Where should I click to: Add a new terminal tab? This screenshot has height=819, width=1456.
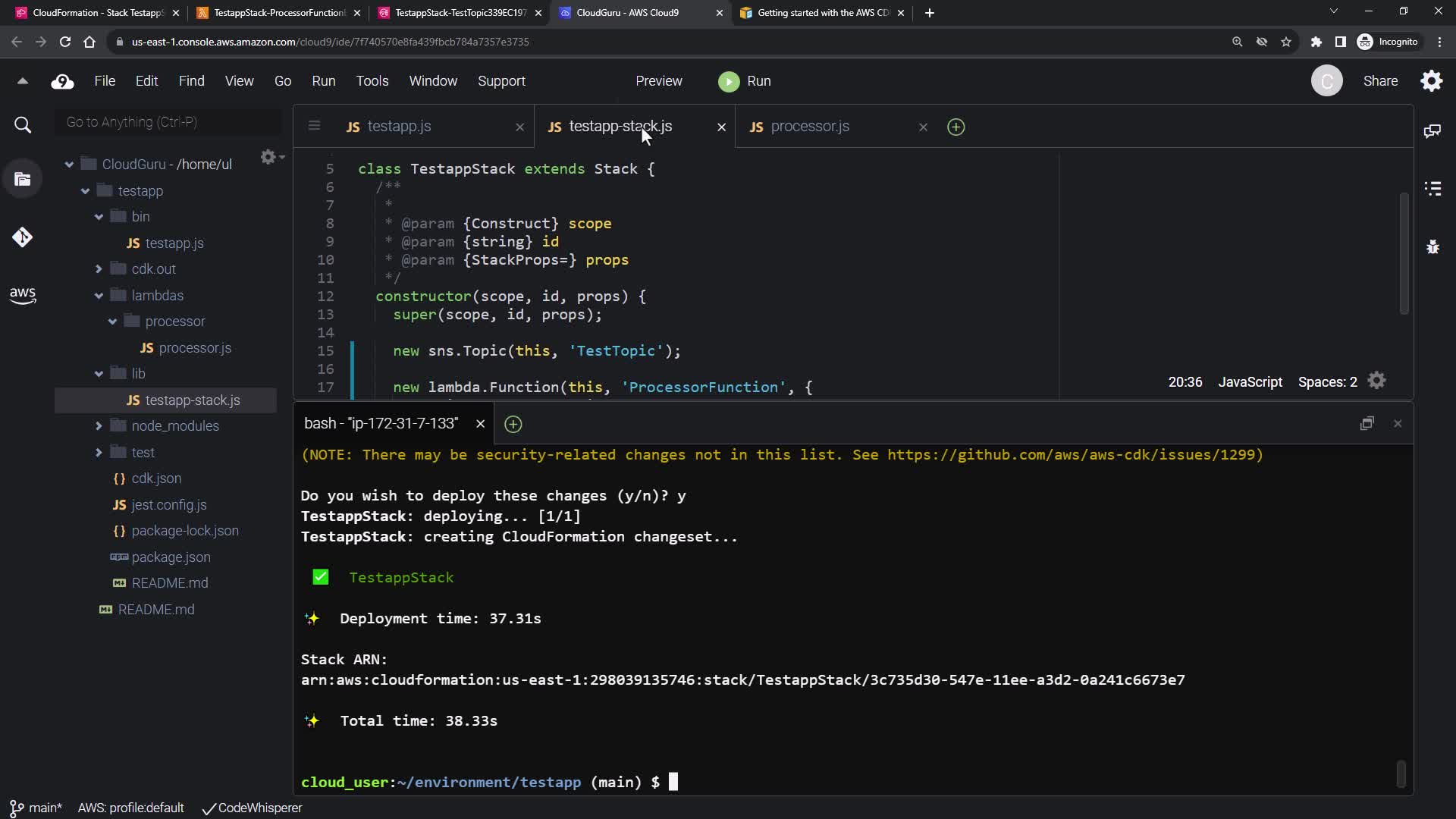[x=513, y=425]
